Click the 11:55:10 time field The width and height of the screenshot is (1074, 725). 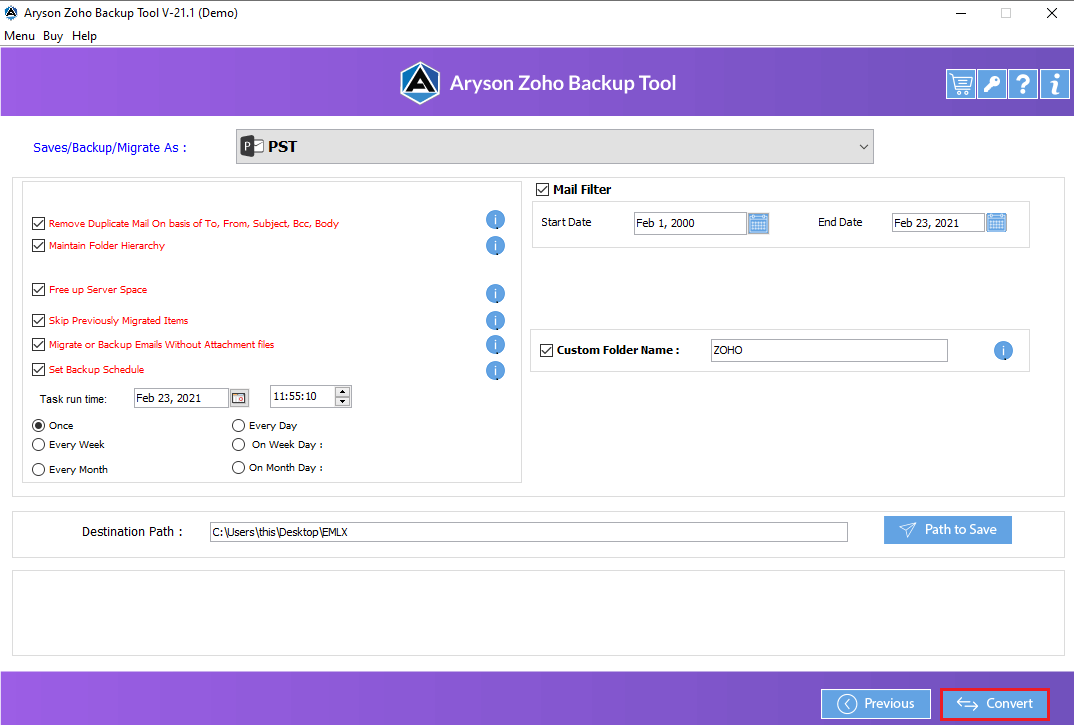(x=302, y=396)
